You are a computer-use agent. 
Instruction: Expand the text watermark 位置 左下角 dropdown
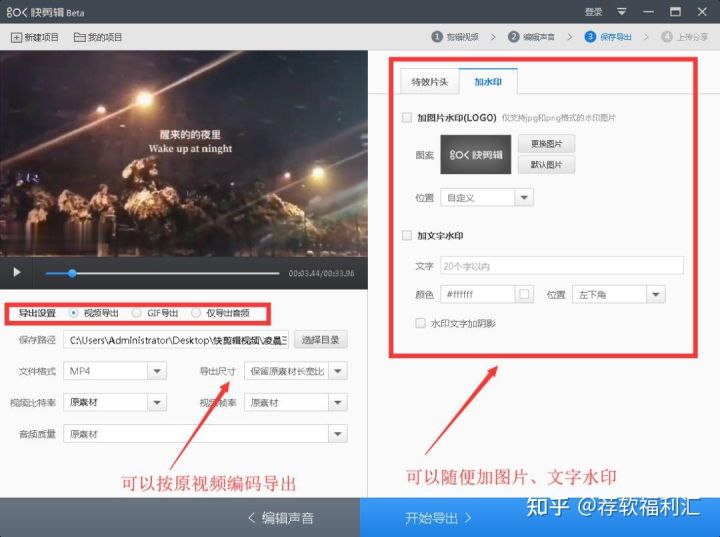click(656, 294)
